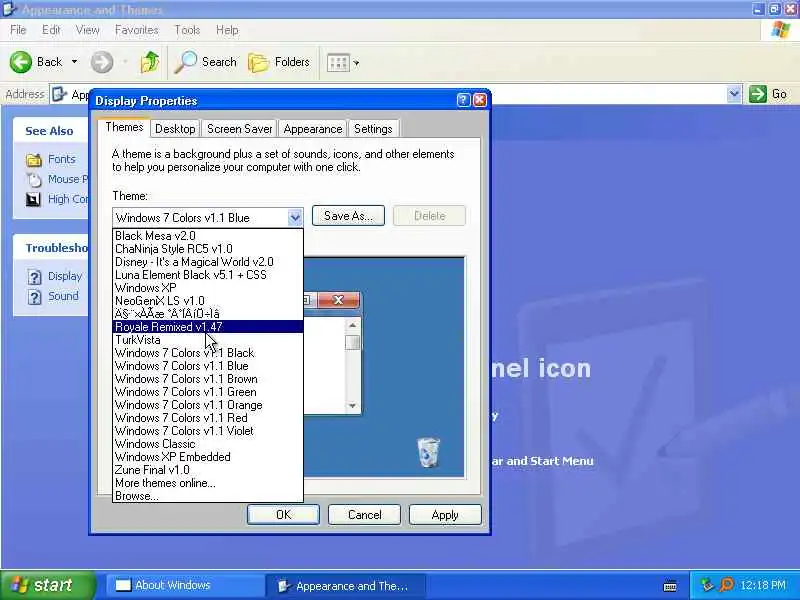Click the first system tray icon
Image resolution: width=800 pixels, height=600 pixels.
pyautogui.click(x=707, y=585)
